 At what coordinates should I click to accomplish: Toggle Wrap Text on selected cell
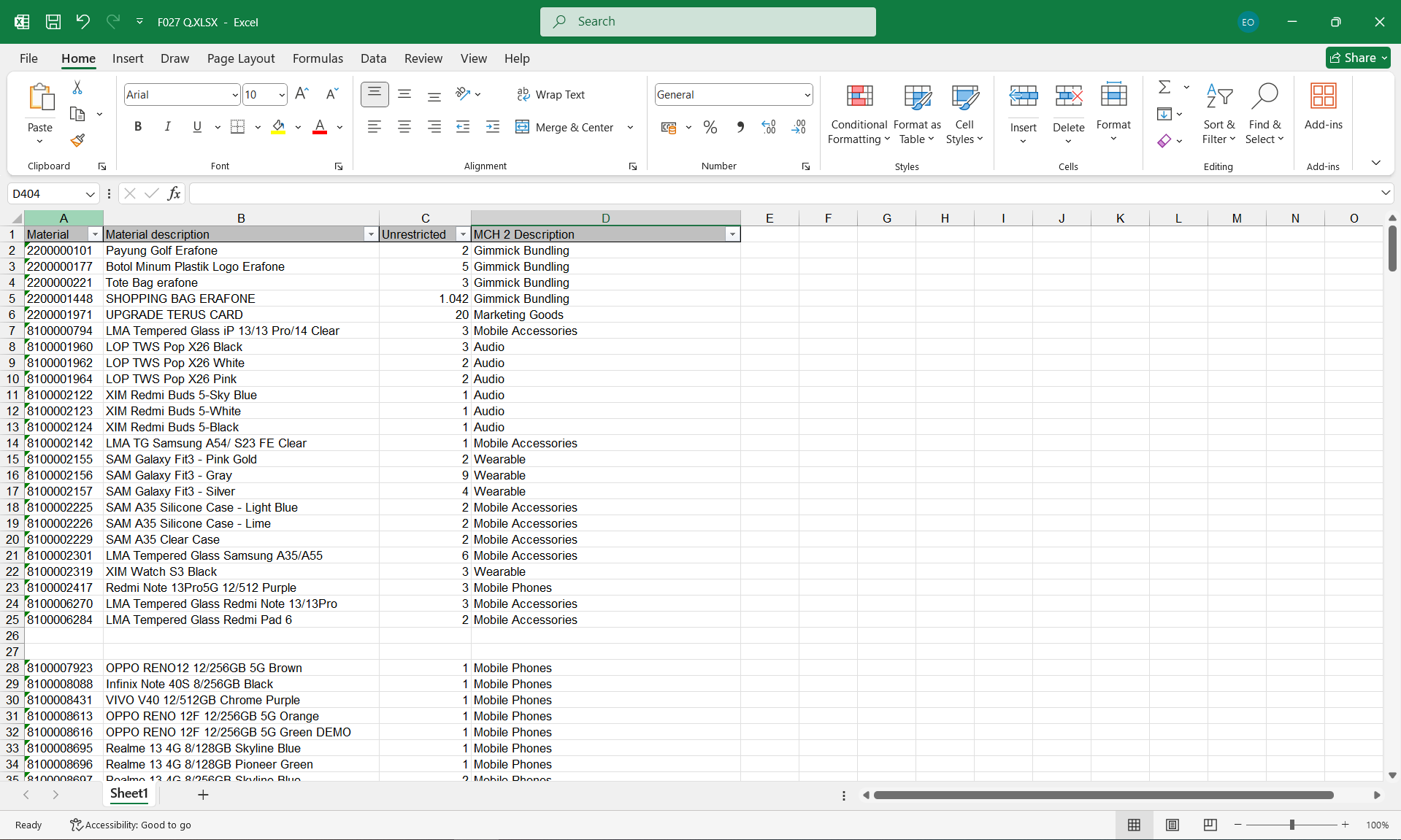pos(550,95)
